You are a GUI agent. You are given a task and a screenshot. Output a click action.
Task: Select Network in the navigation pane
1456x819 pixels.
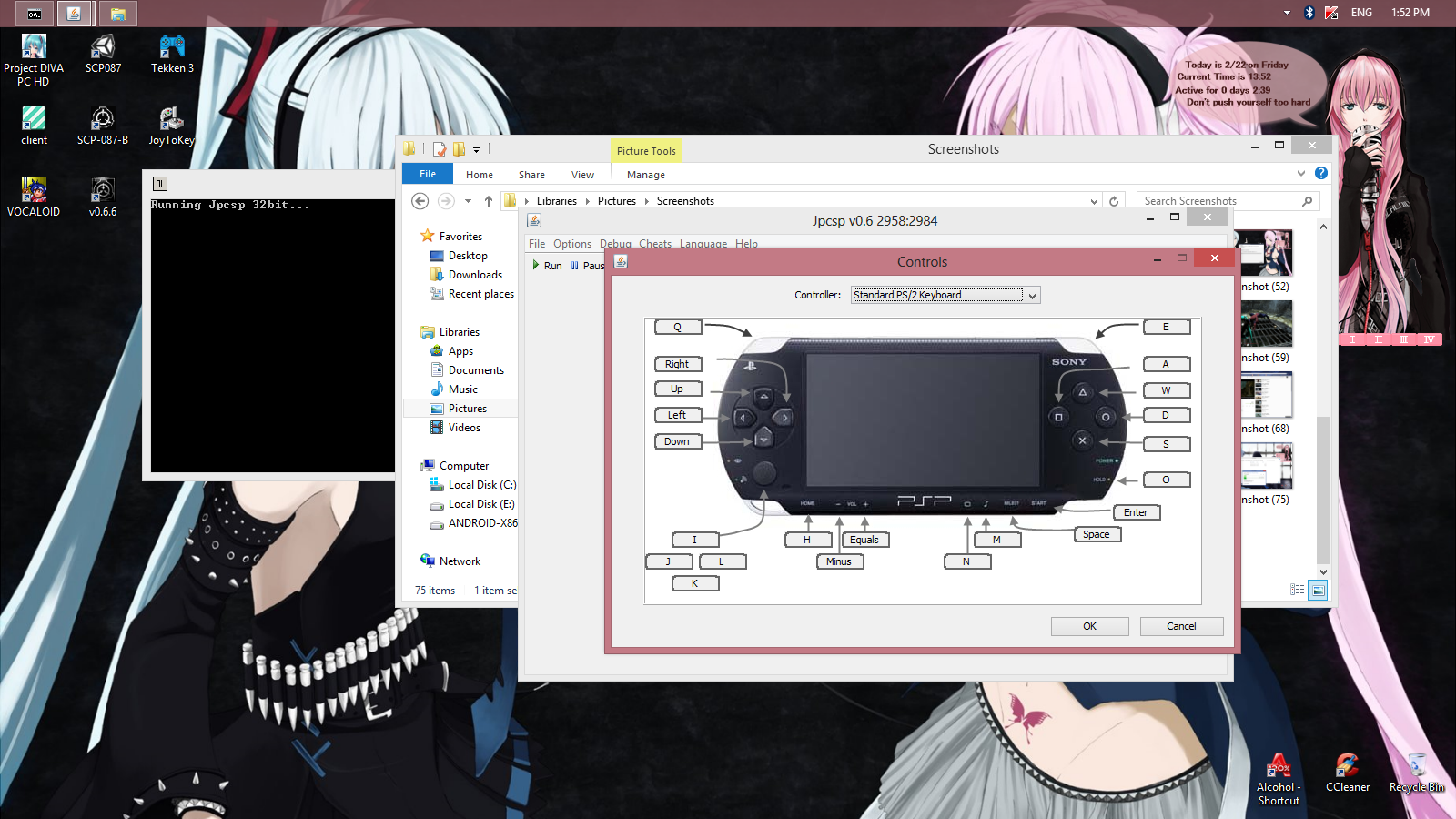(x=460, y=561)
